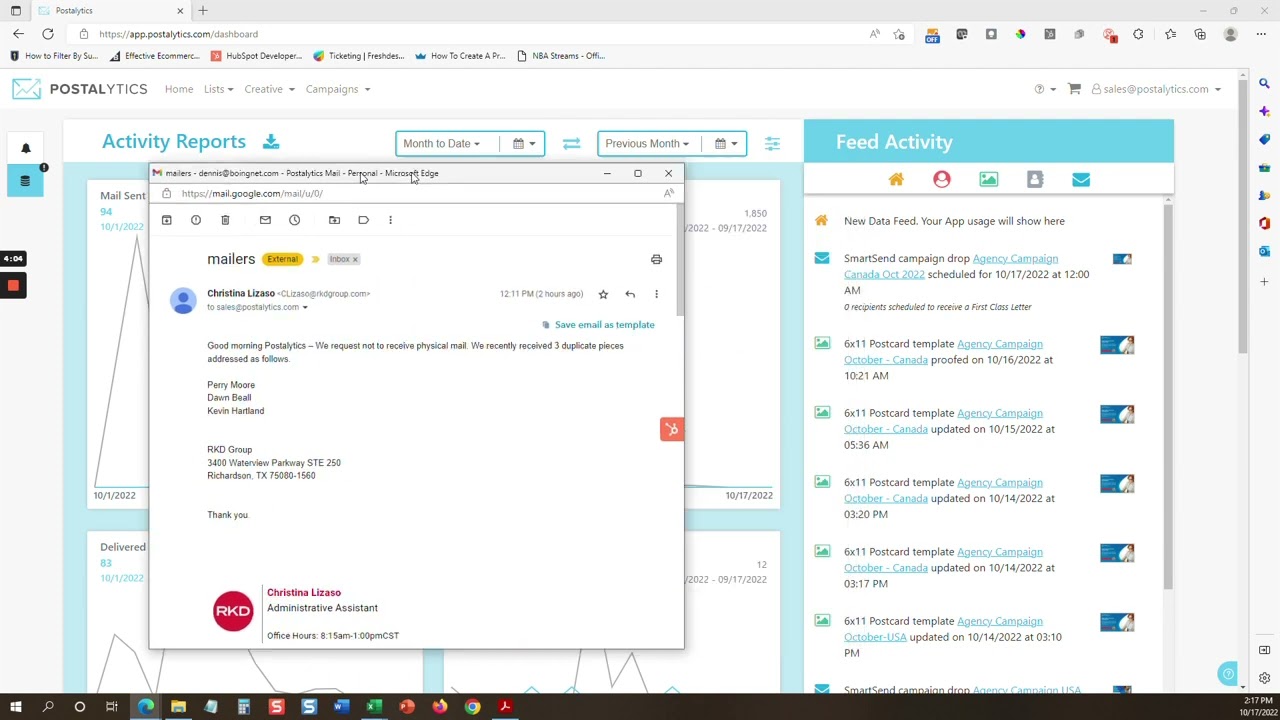This screenshot has width=1280, height=720.
Task: Open Firefox from the taskbar
Action: (x=439, y=707)
